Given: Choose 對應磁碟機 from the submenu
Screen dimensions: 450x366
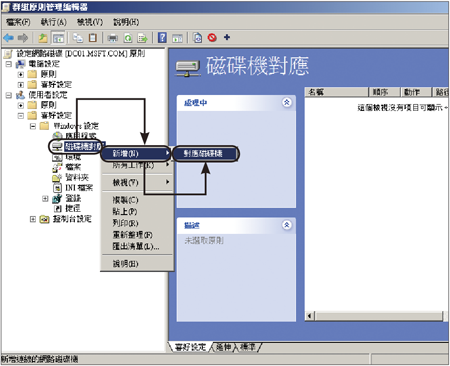Looking at the screenshot, I should [205, 154].
